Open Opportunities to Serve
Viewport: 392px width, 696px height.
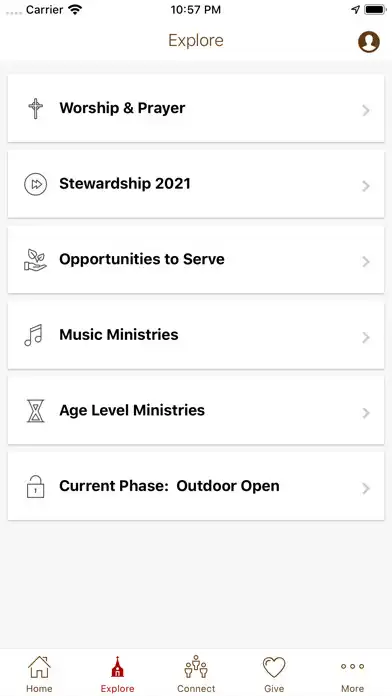[x=196, y=260]
